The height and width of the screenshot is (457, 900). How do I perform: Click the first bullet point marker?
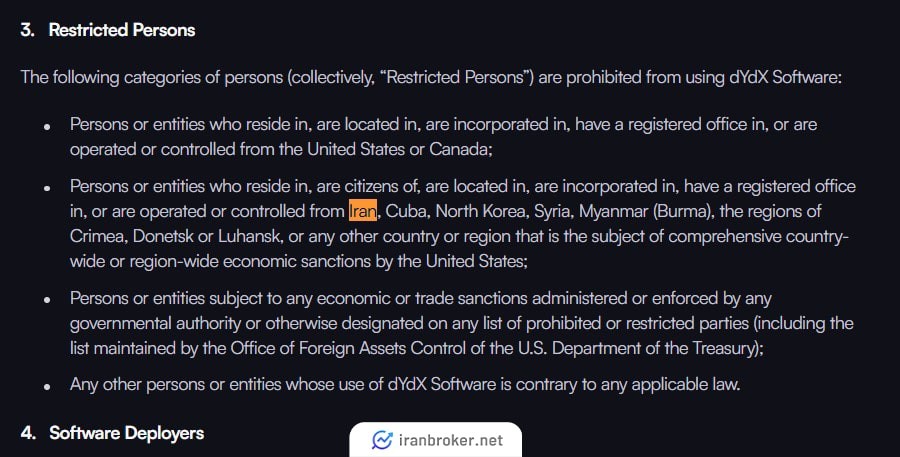(x=47, y=127)
